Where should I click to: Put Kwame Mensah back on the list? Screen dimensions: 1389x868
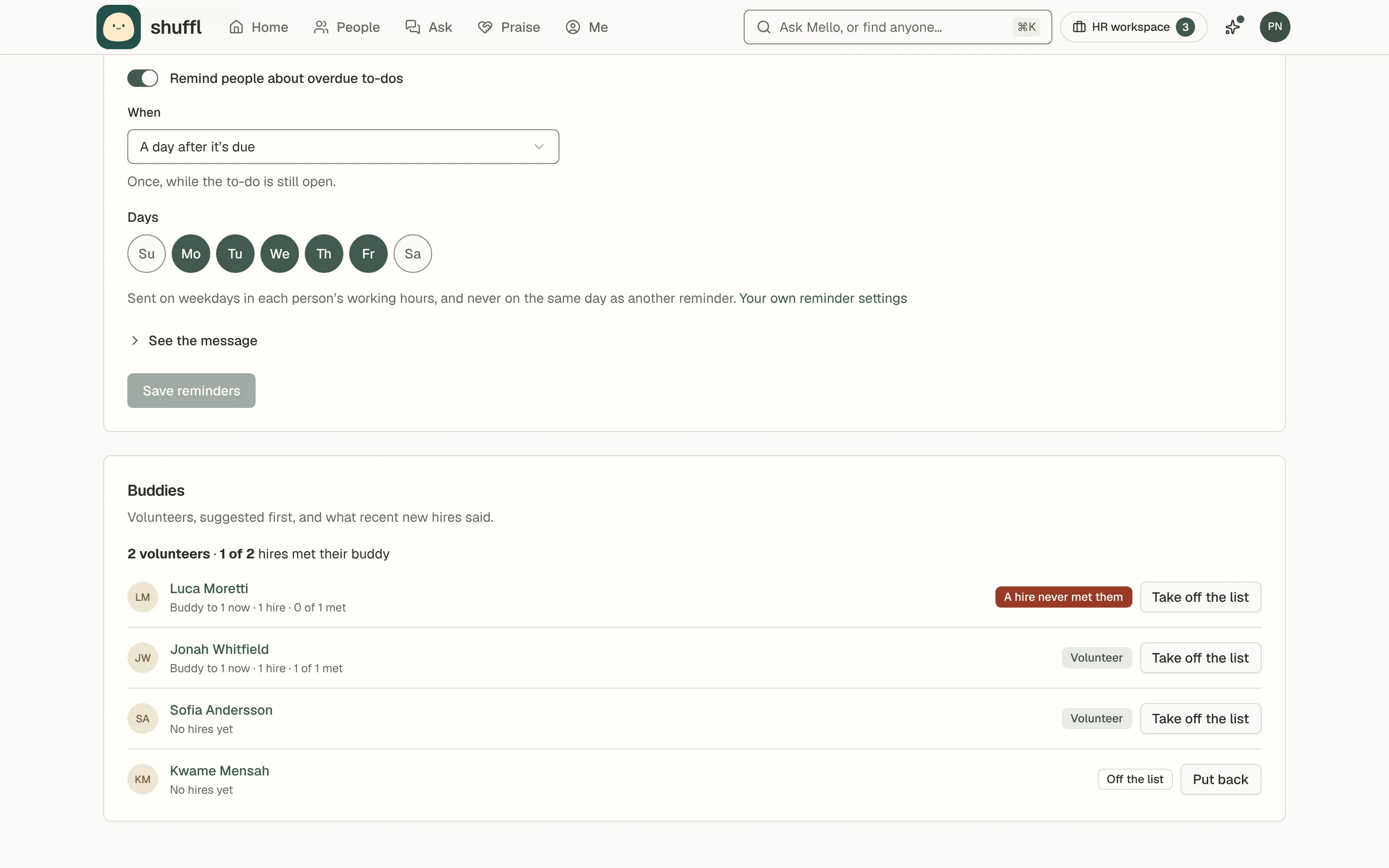(1220, 780)
